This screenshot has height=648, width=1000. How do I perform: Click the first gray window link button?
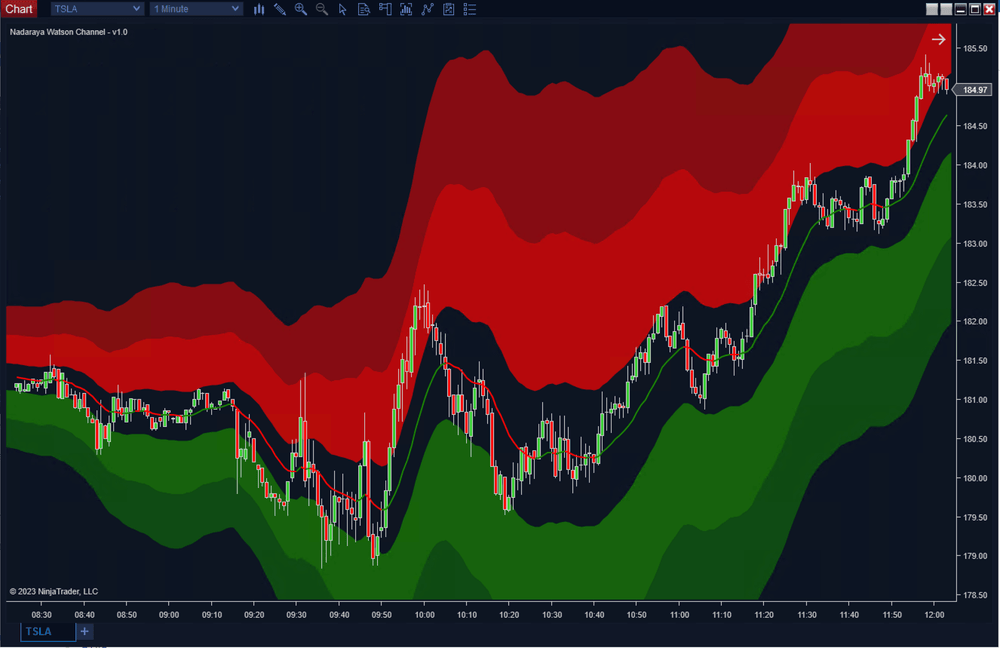click(932, 9)
